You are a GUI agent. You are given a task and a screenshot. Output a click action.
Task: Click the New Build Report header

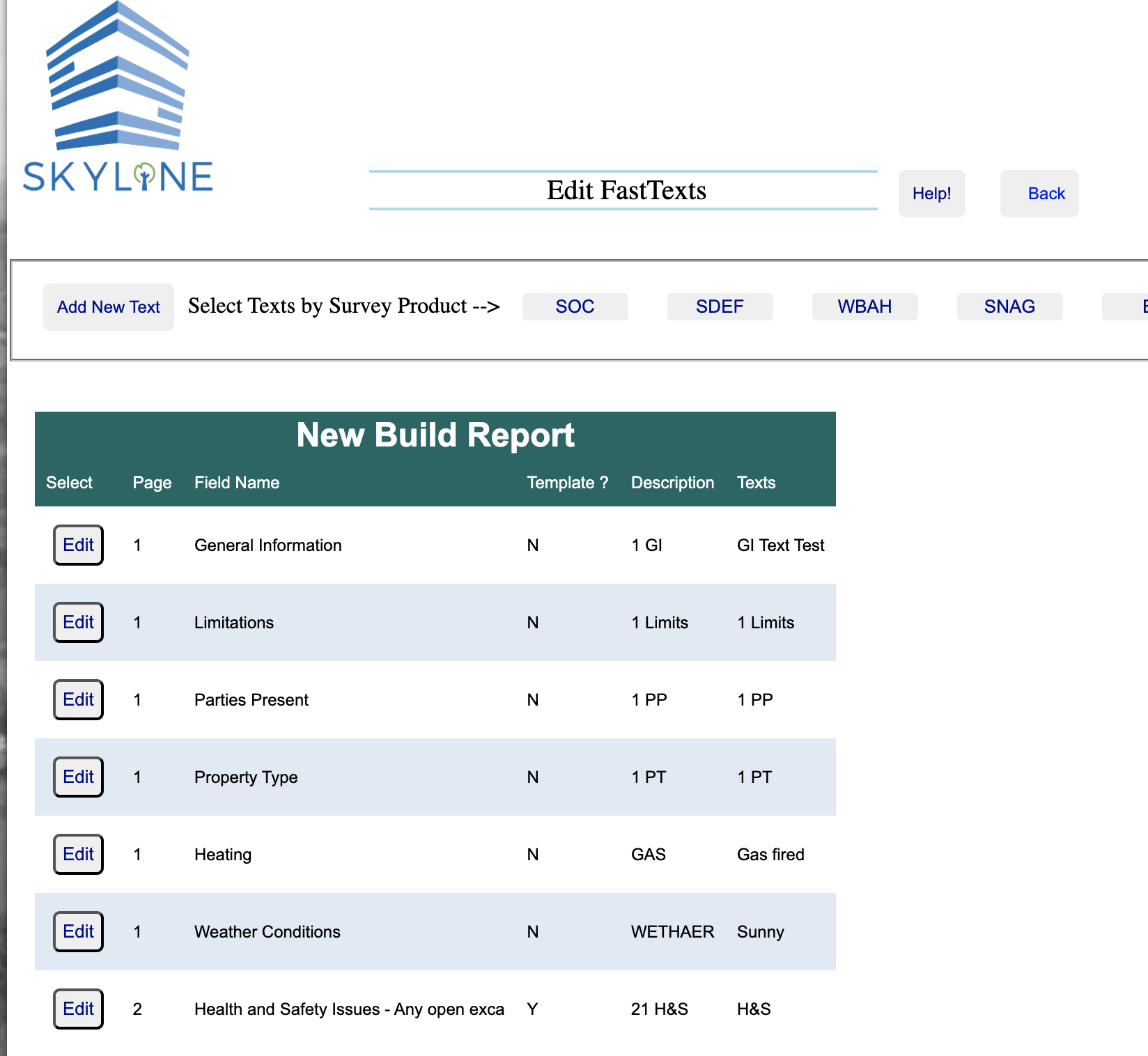point(435,434)
